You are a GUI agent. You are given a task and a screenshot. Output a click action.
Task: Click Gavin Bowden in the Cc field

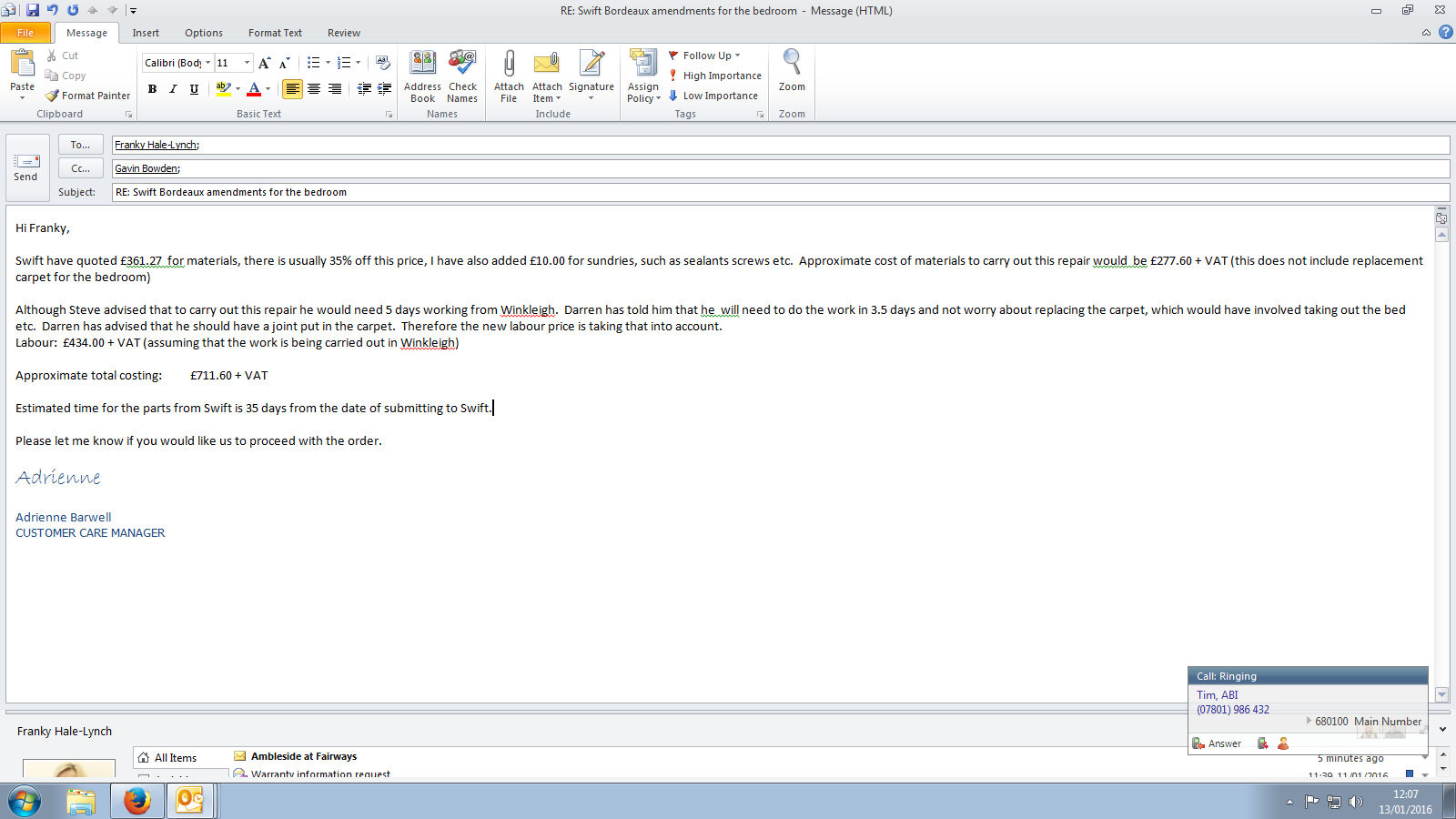(147, 168)
